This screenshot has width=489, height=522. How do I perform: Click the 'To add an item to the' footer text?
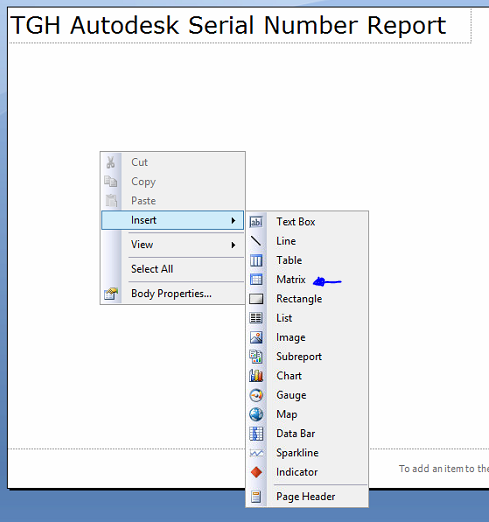coord(444,469)
